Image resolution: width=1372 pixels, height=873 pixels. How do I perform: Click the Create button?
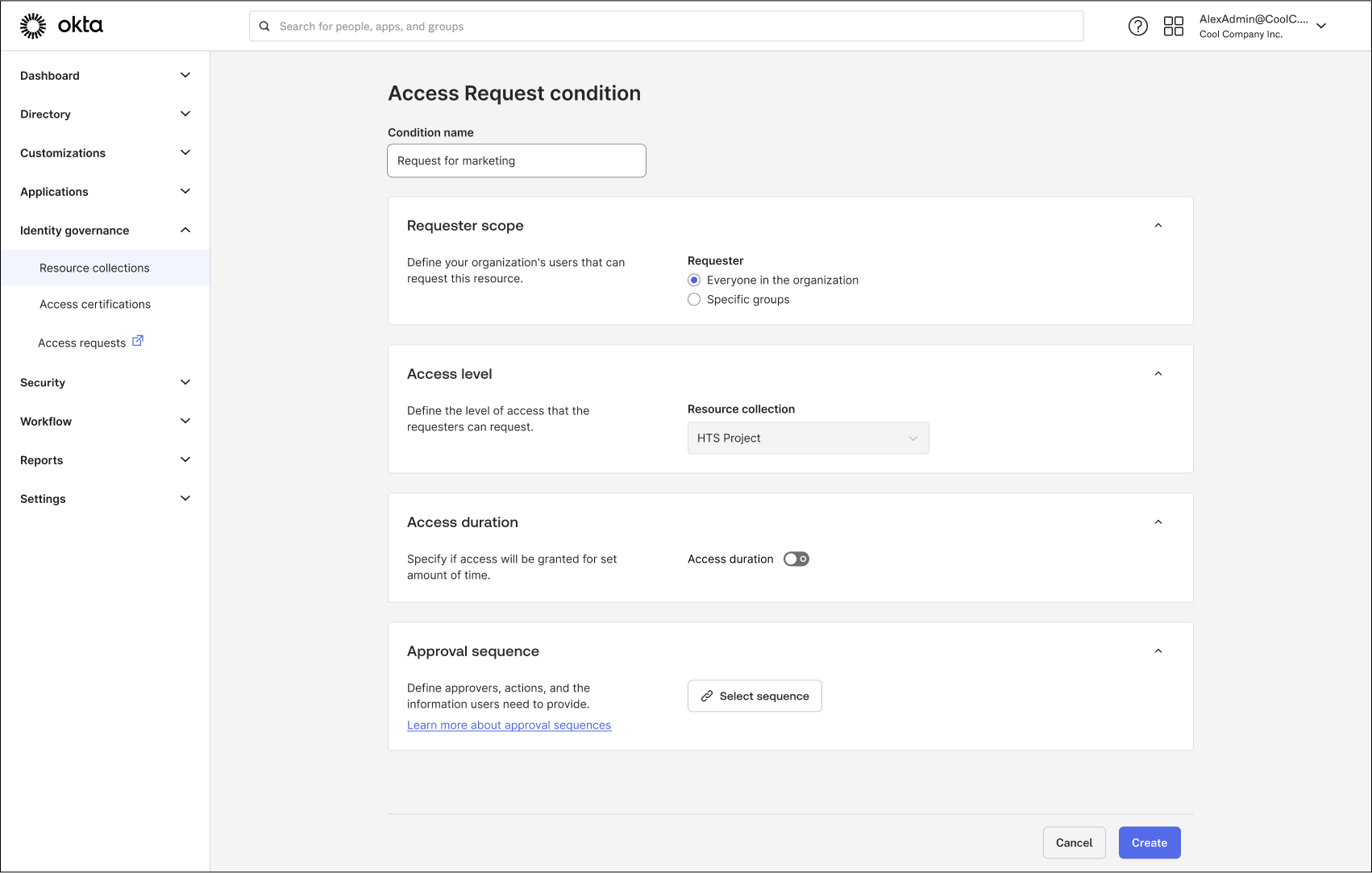pos(1149,842)
